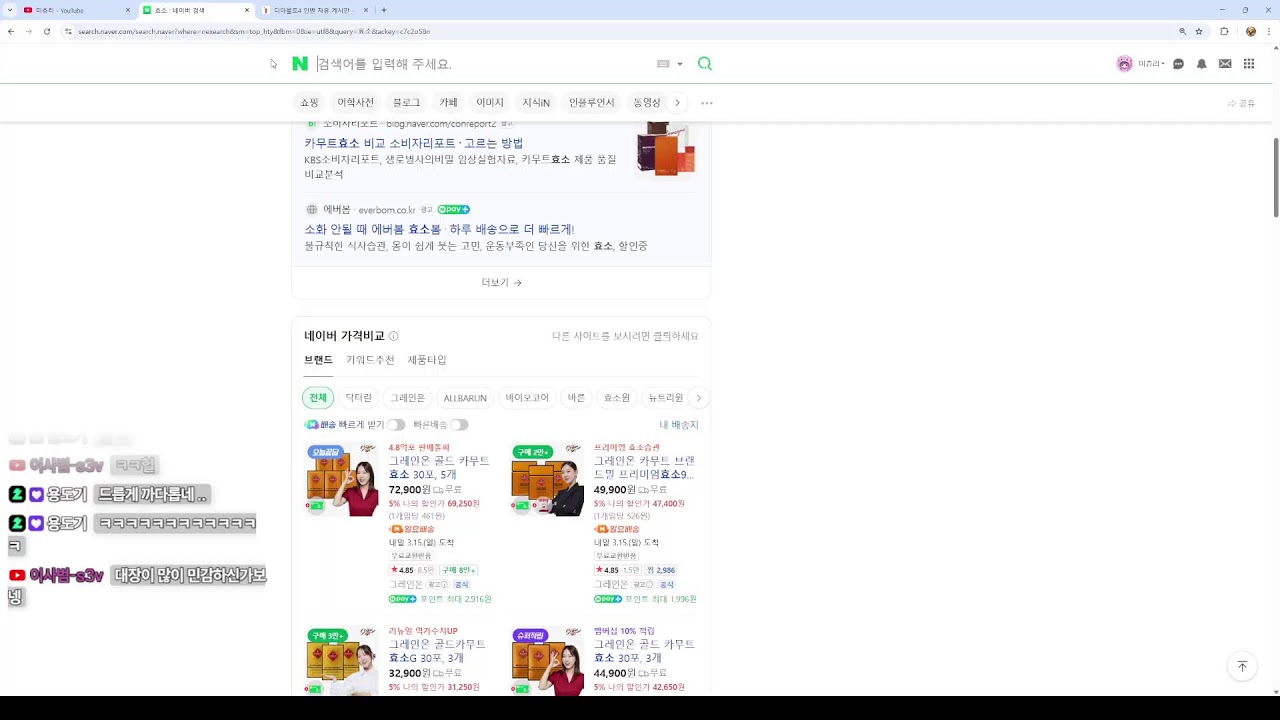Click the page vertical scrollbar thumb
Viewport: 1280px width, 720px height.
pos(1275,178)
